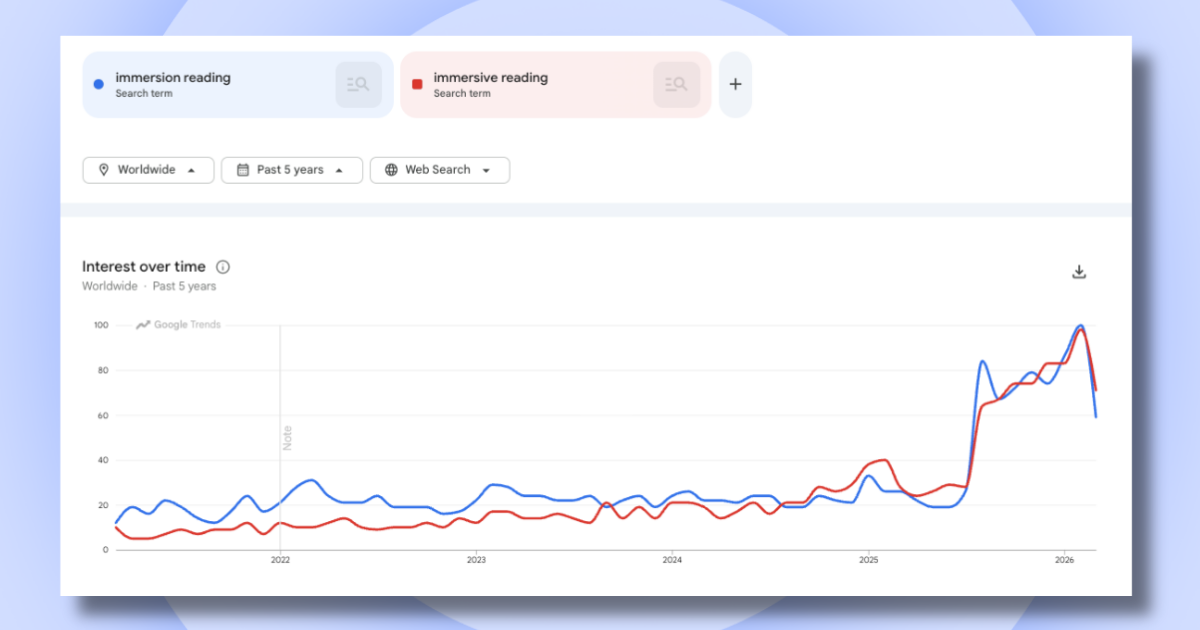Open the Interest over time section header
The width and height of the screenshot is (1200, 630).
tap(142, 267)
